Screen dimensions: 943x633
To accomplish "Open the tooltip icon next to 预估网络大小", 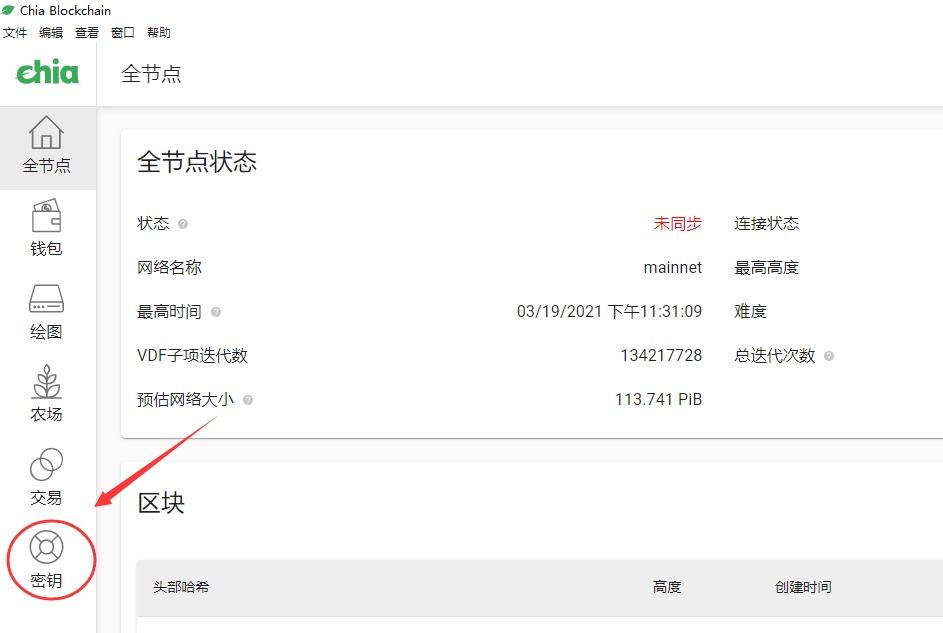I will [247, 400].
